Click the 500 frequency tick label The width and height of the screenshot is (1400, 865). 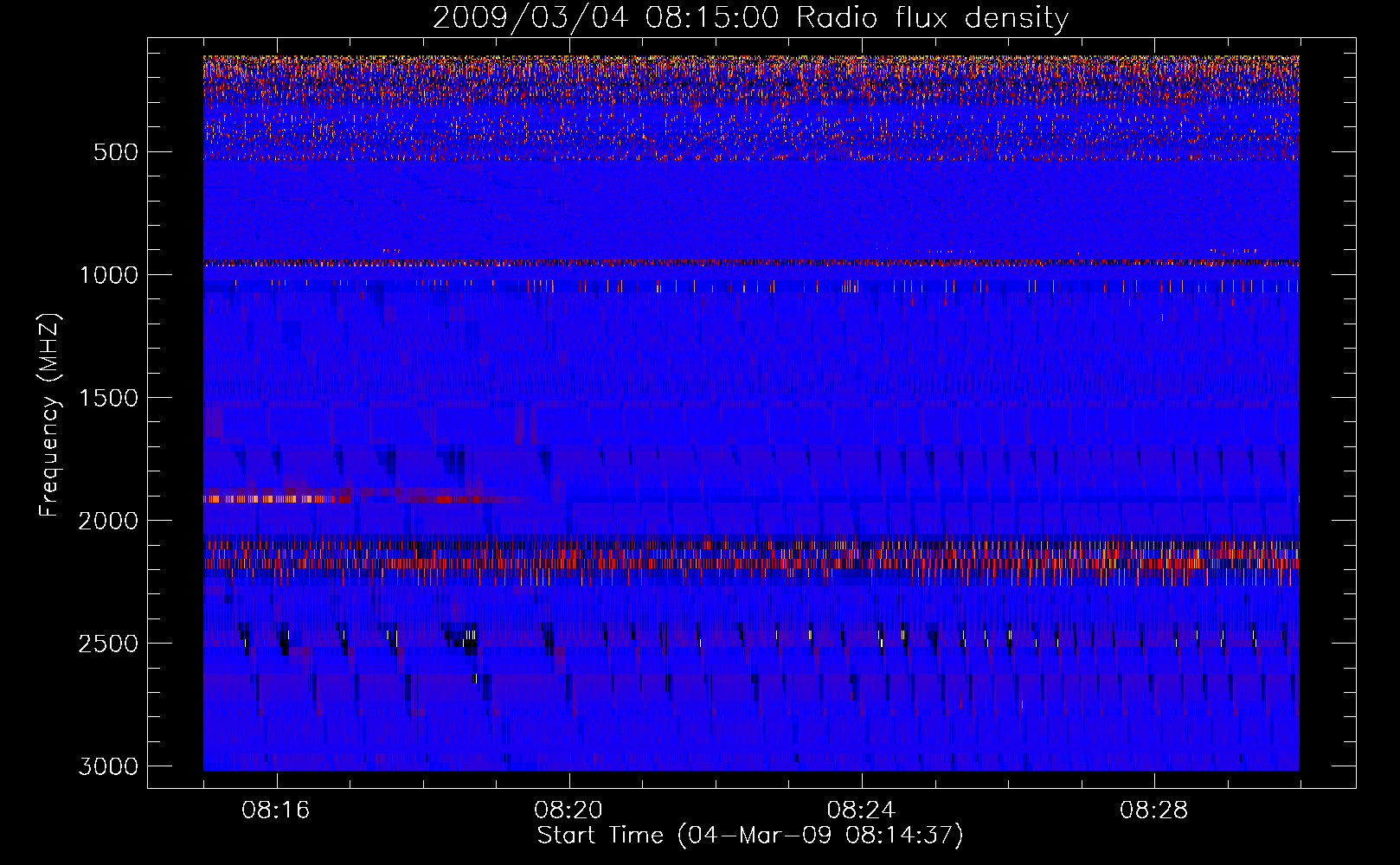[115, 152]
